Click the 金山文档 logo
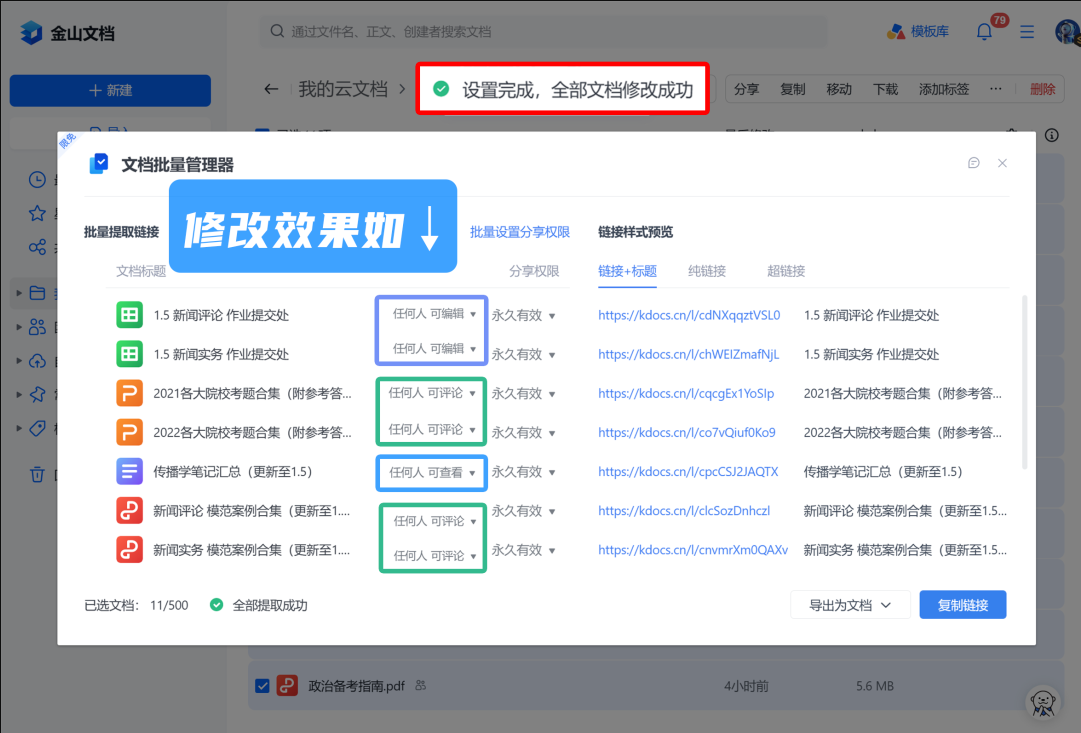Screen dimensions: 1081x733 pos(67,33)
